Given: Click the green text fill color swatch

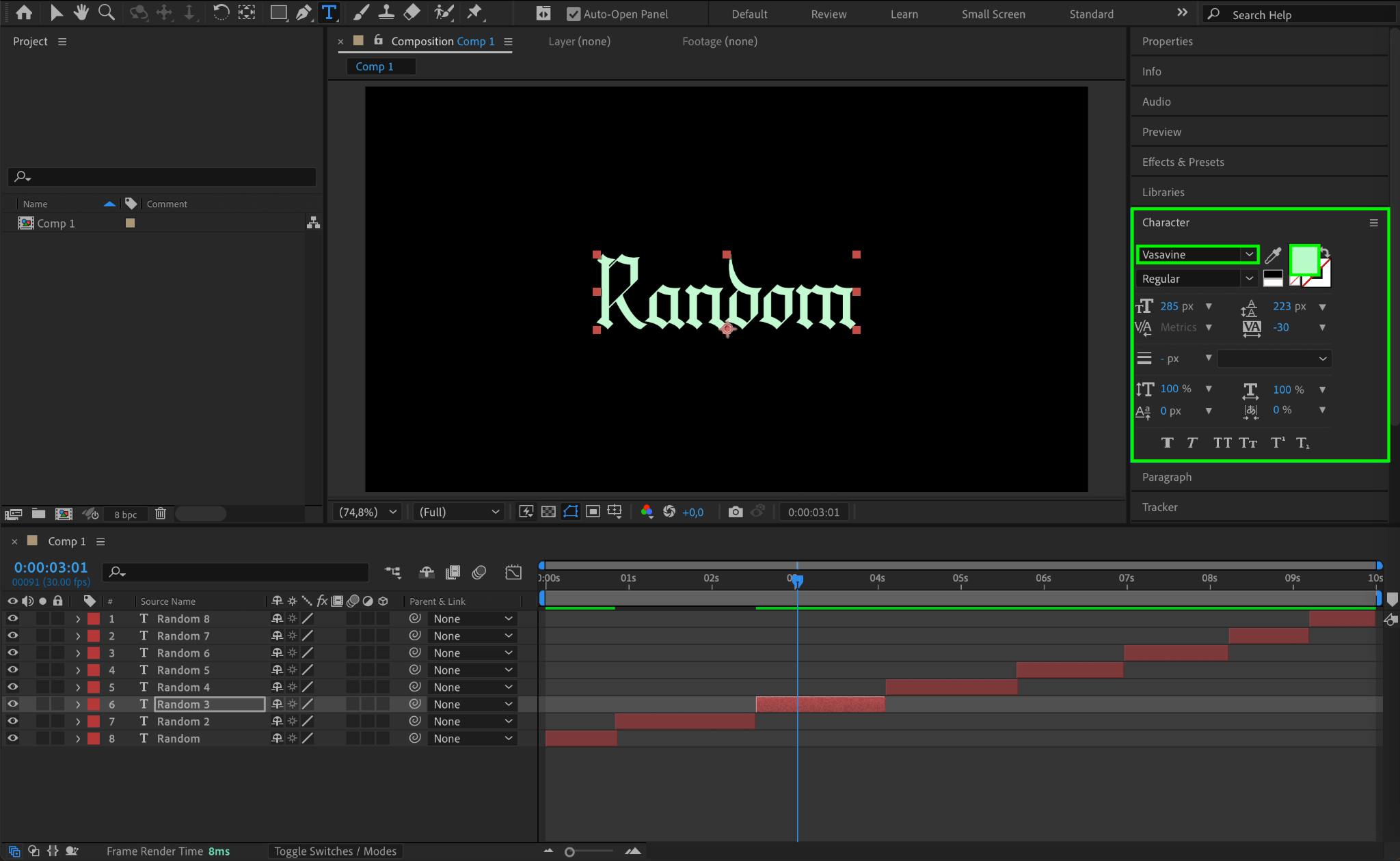Looking at the screenshot, I should coord(1304,260).
